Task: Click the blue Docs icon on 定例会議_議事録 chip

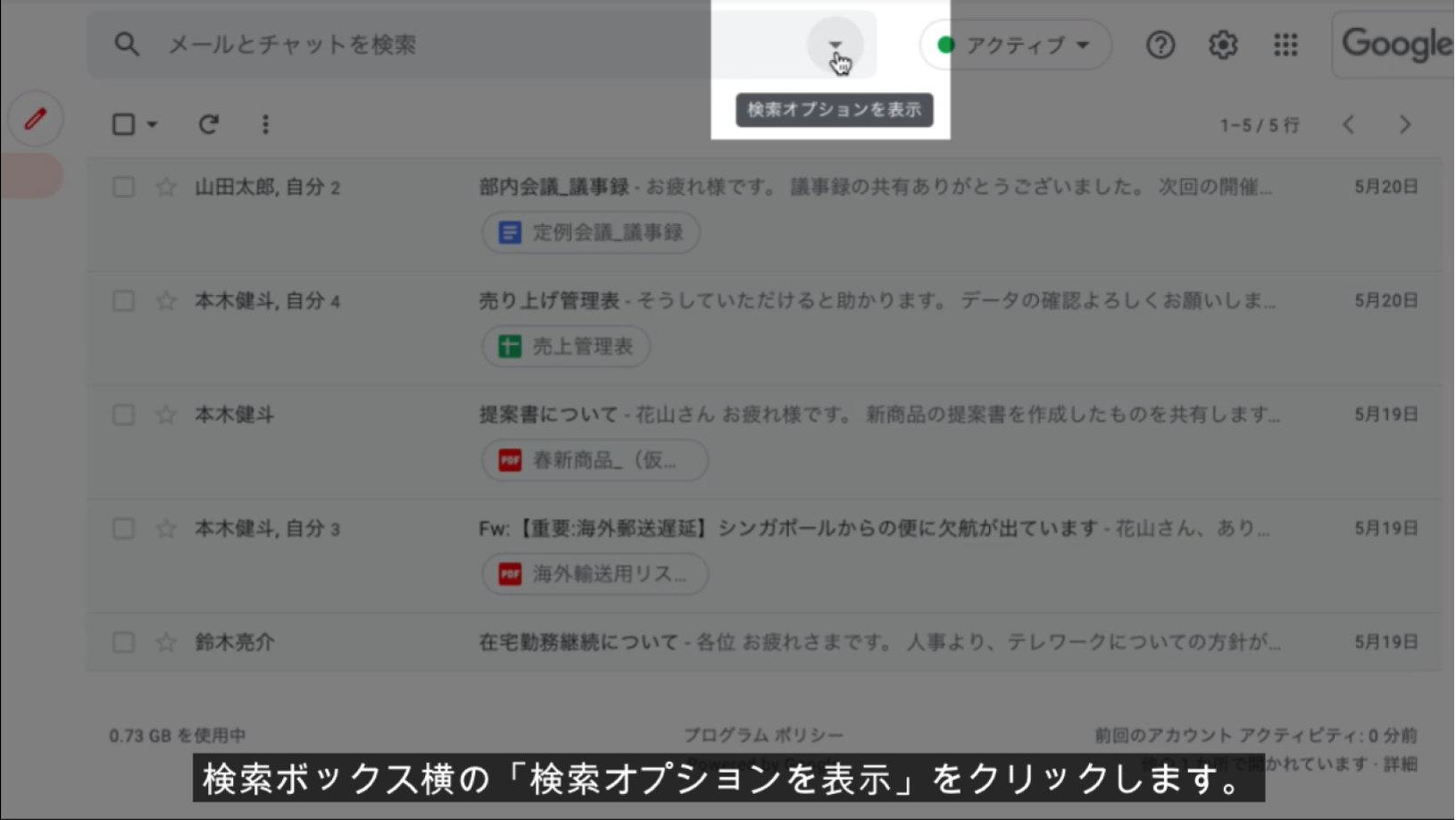Action: click(510, 232)
